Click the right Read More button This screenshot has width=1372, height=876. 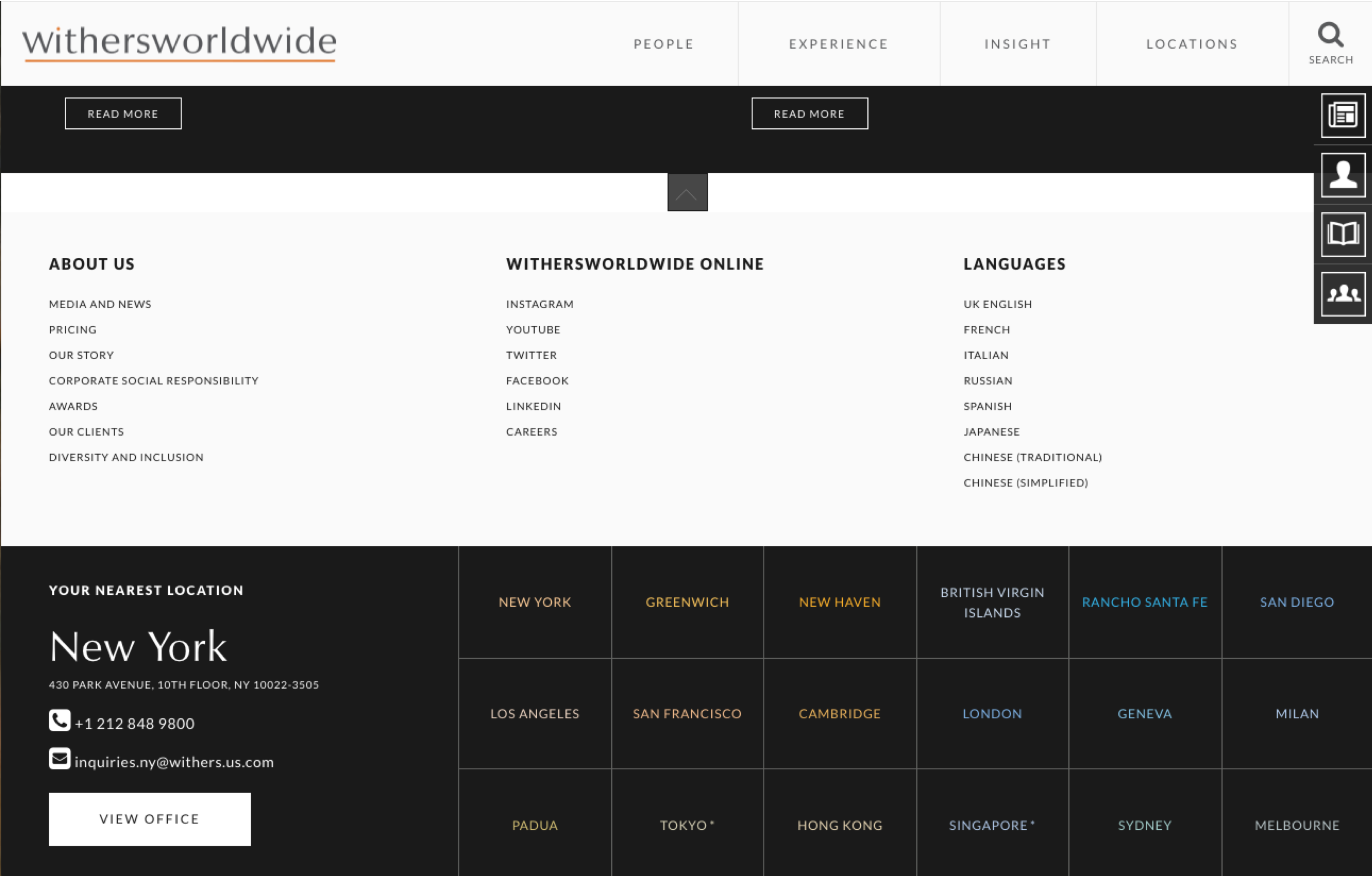coord(810,113)
